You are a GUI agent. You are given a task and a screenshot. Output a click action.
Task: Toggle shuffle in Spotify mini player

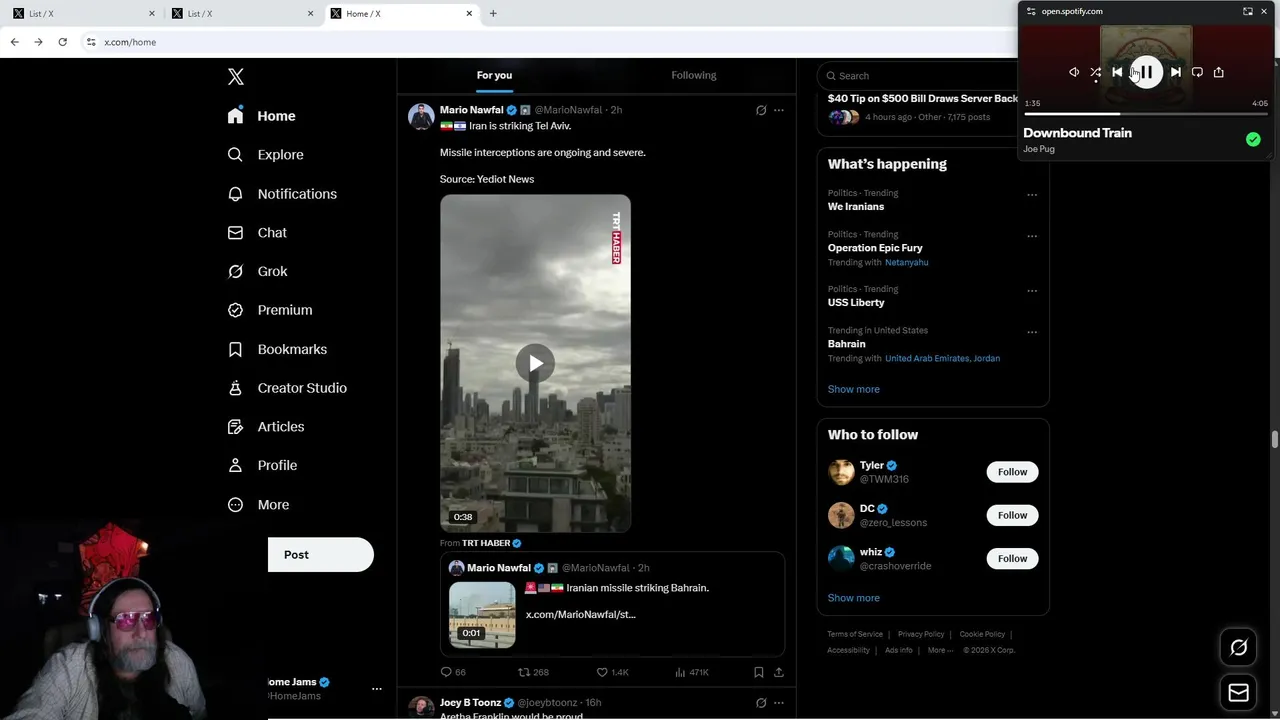(1096, 72)
